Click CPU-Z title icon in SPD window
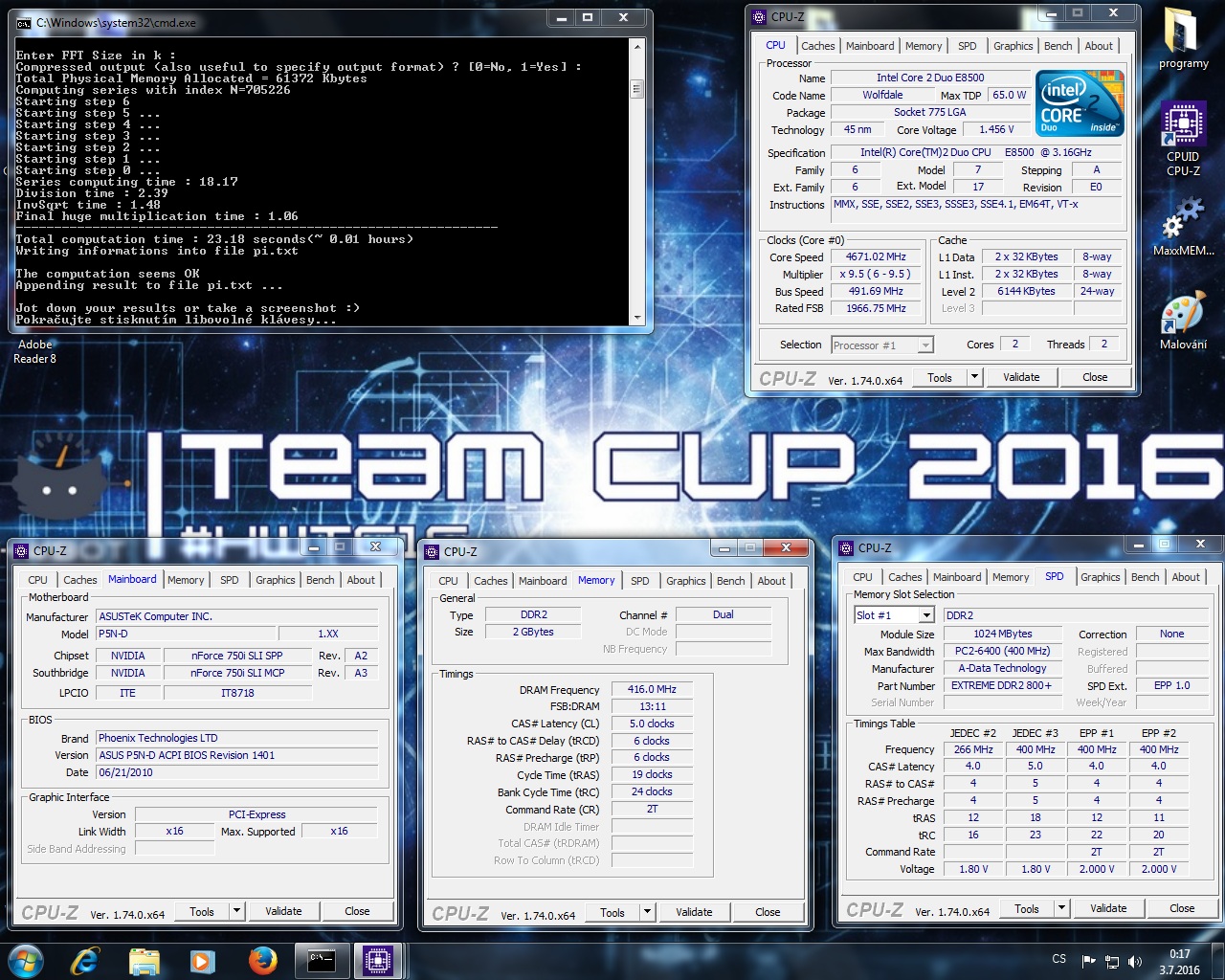This screenshot has width=1225, height=980. click(x=846, y=547)
